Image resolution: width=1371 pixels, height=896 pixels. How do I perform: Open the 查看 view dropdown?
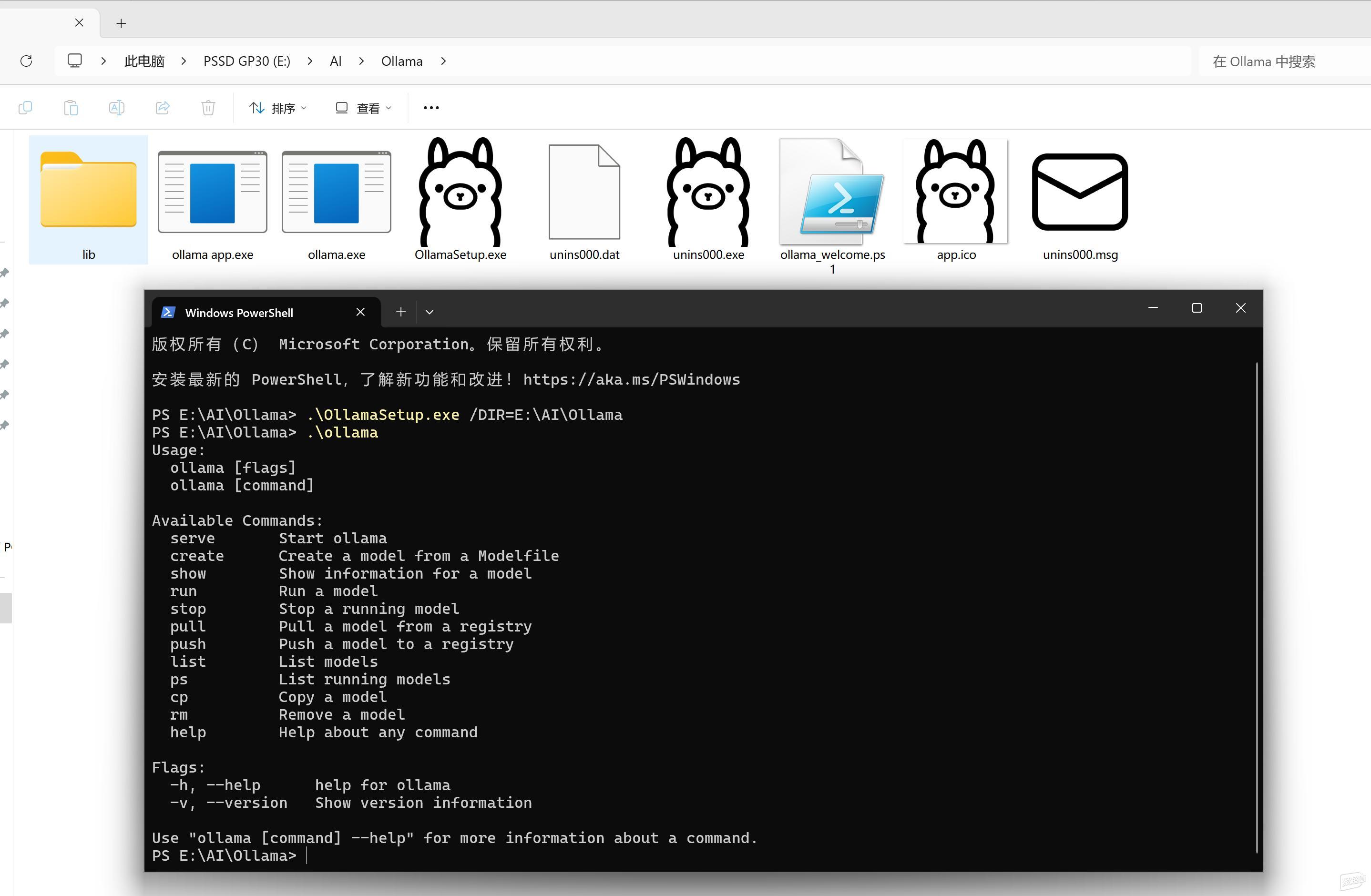[x=364, y=108]
